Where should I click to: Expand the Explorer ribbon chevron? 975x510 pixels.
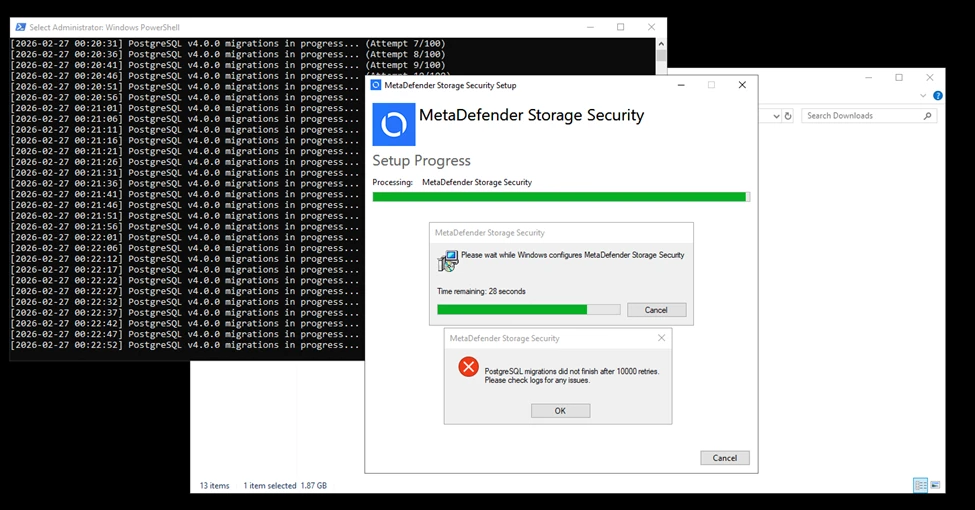[923, 96]
